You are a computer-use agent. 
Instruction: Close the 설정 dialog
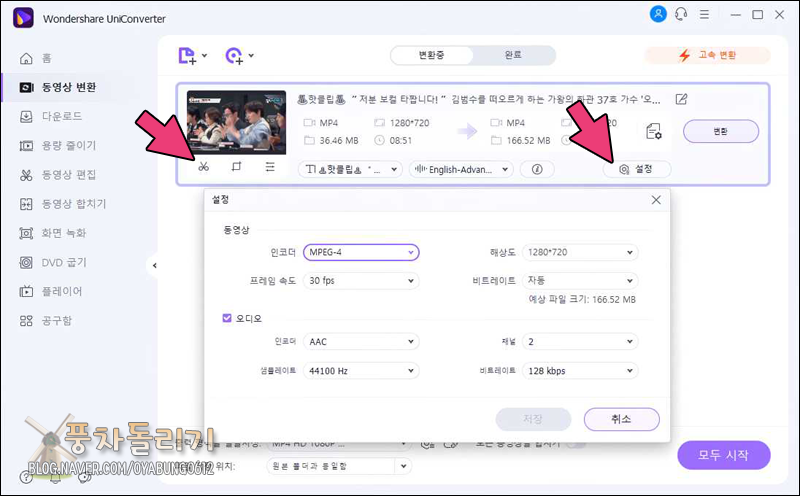pyautogui.click(x=656, y=200)
